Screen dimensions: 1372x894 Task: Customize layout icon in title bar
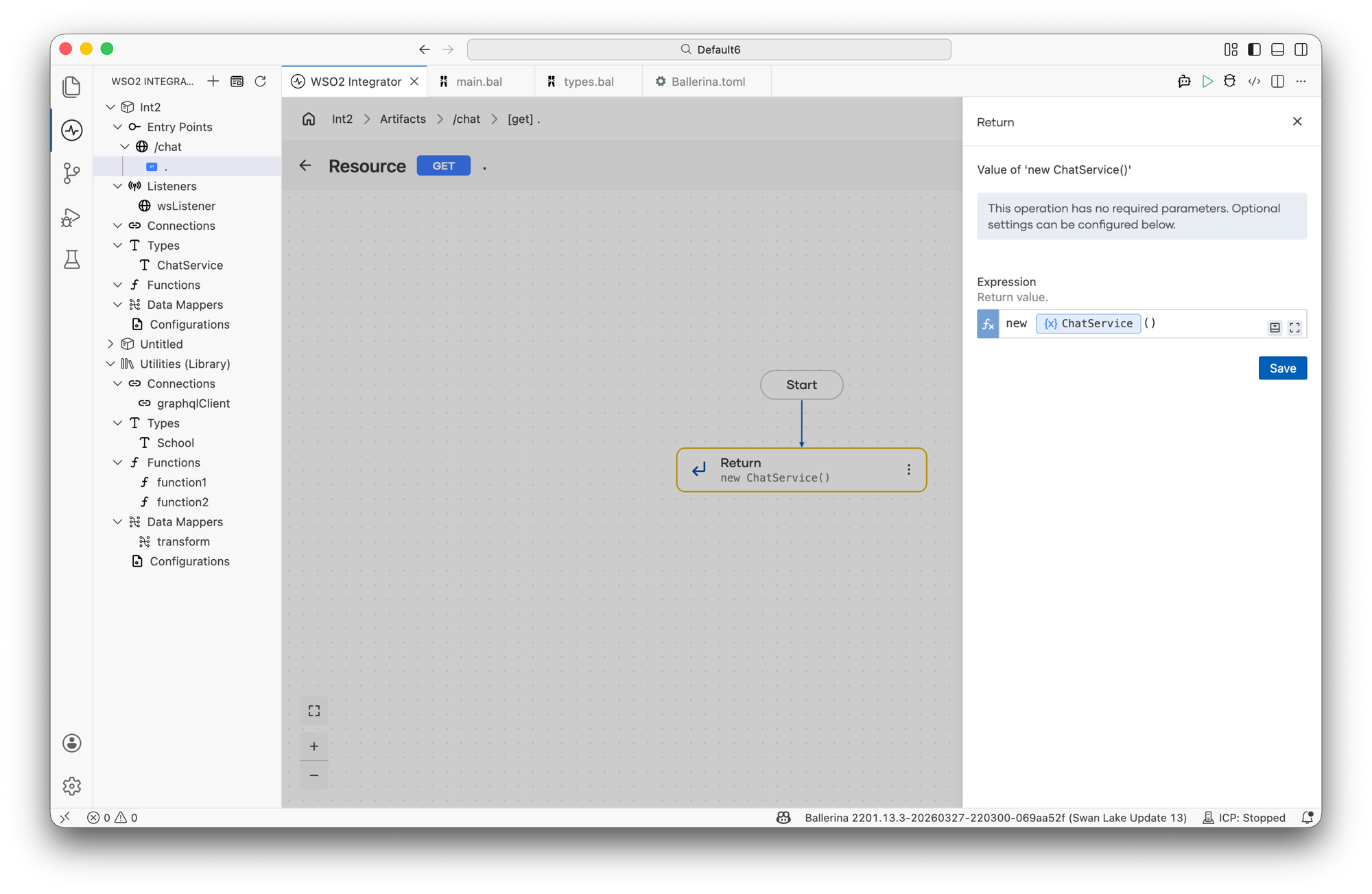pos(1231,49)
